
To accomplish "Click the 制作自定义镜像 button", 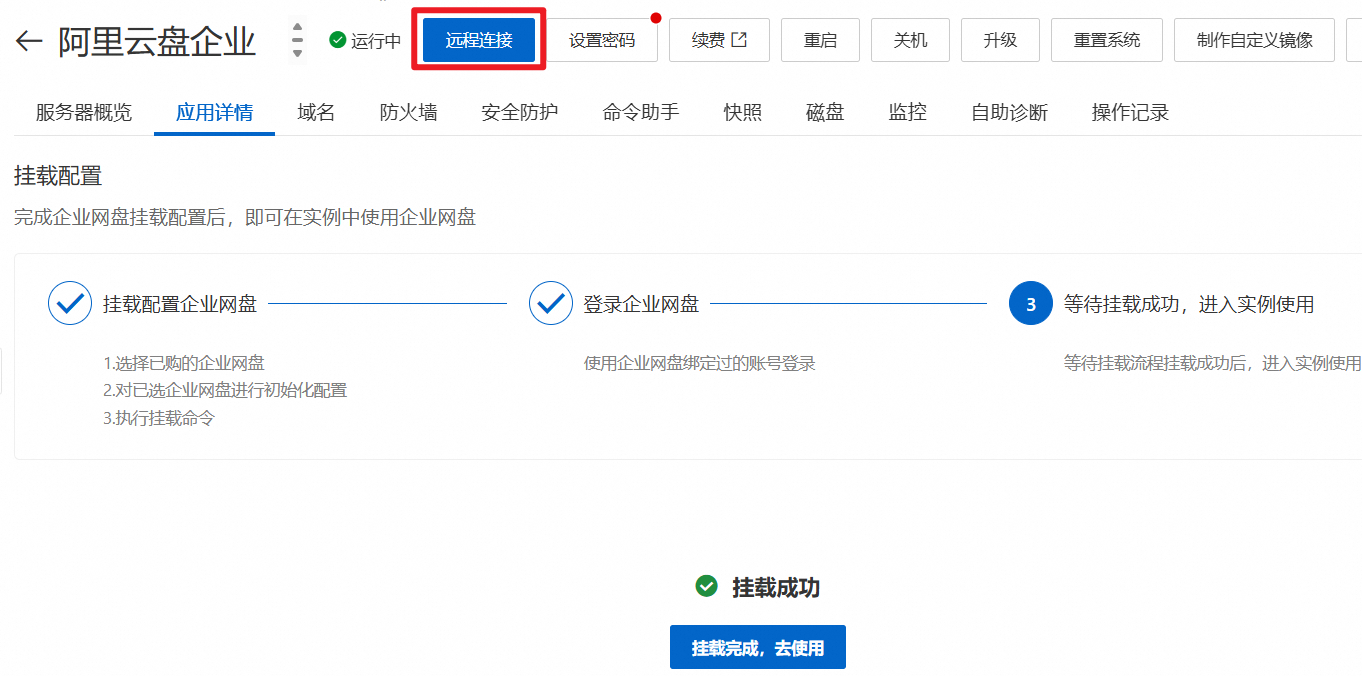I will tap(1255, 40).
